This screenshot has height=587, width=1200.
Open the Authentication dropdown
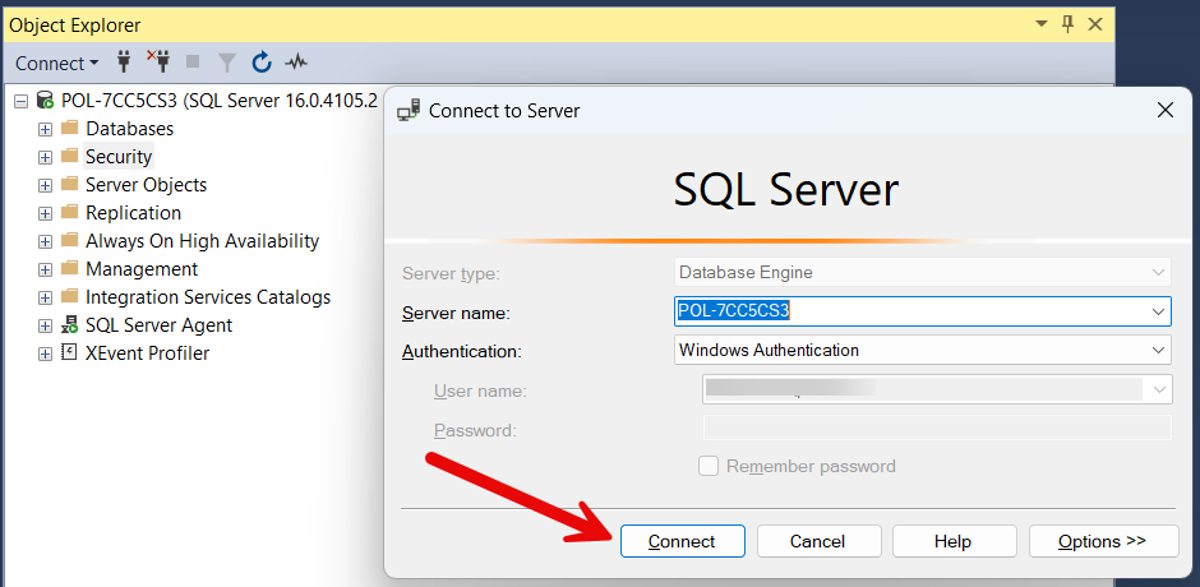click(1158, 350)
